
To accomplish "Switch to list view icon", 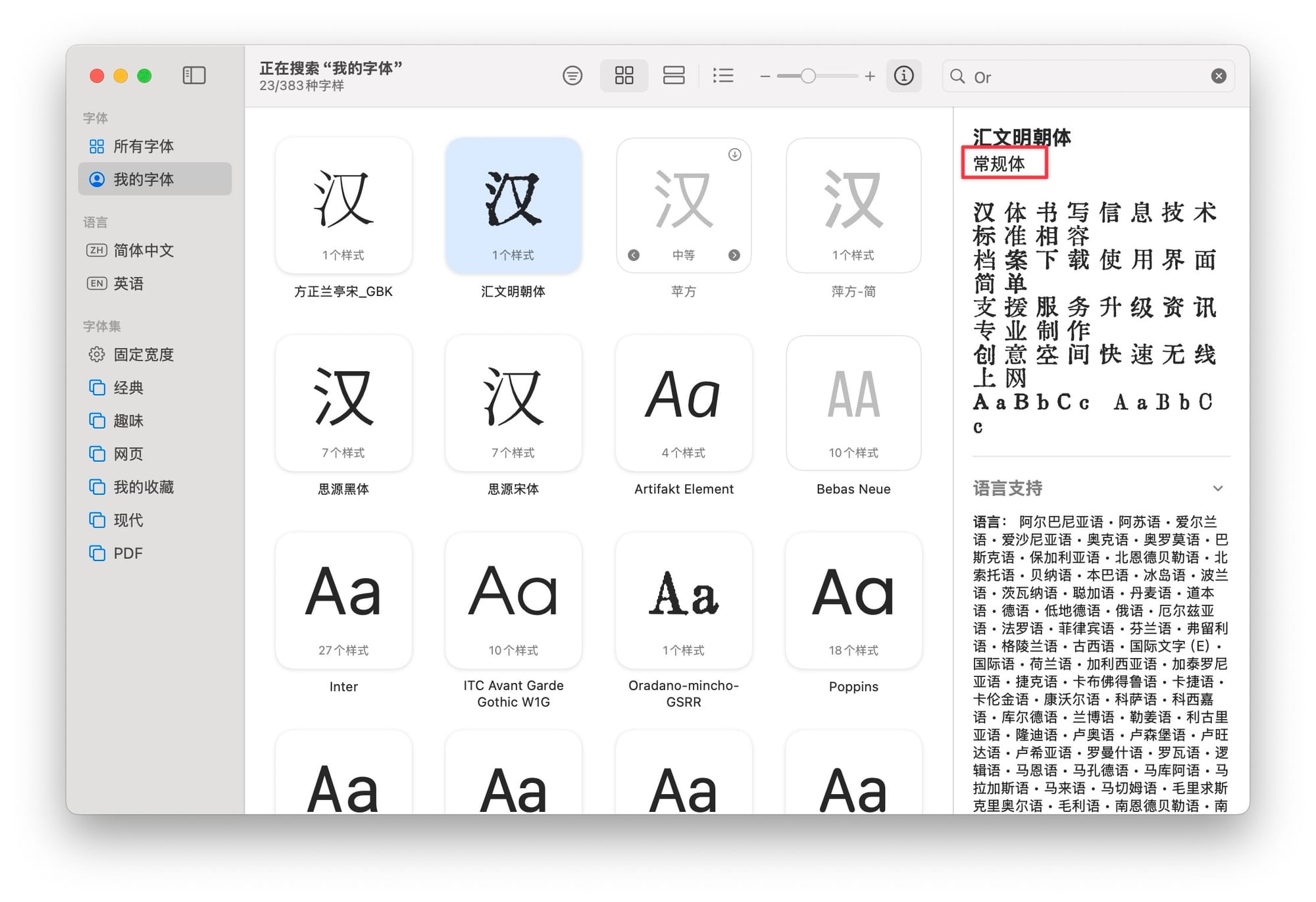I will click(723, 76).
